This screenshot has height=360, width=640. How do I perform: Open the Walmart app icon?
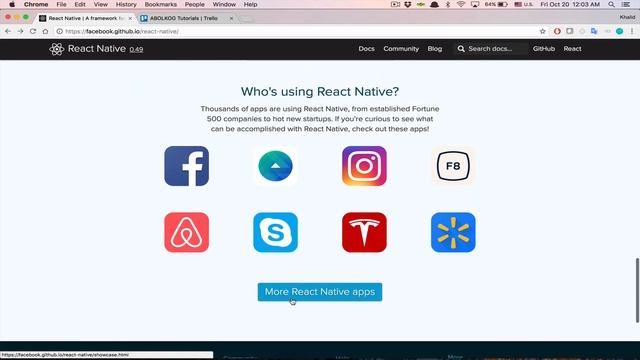[x=453, y=232]
